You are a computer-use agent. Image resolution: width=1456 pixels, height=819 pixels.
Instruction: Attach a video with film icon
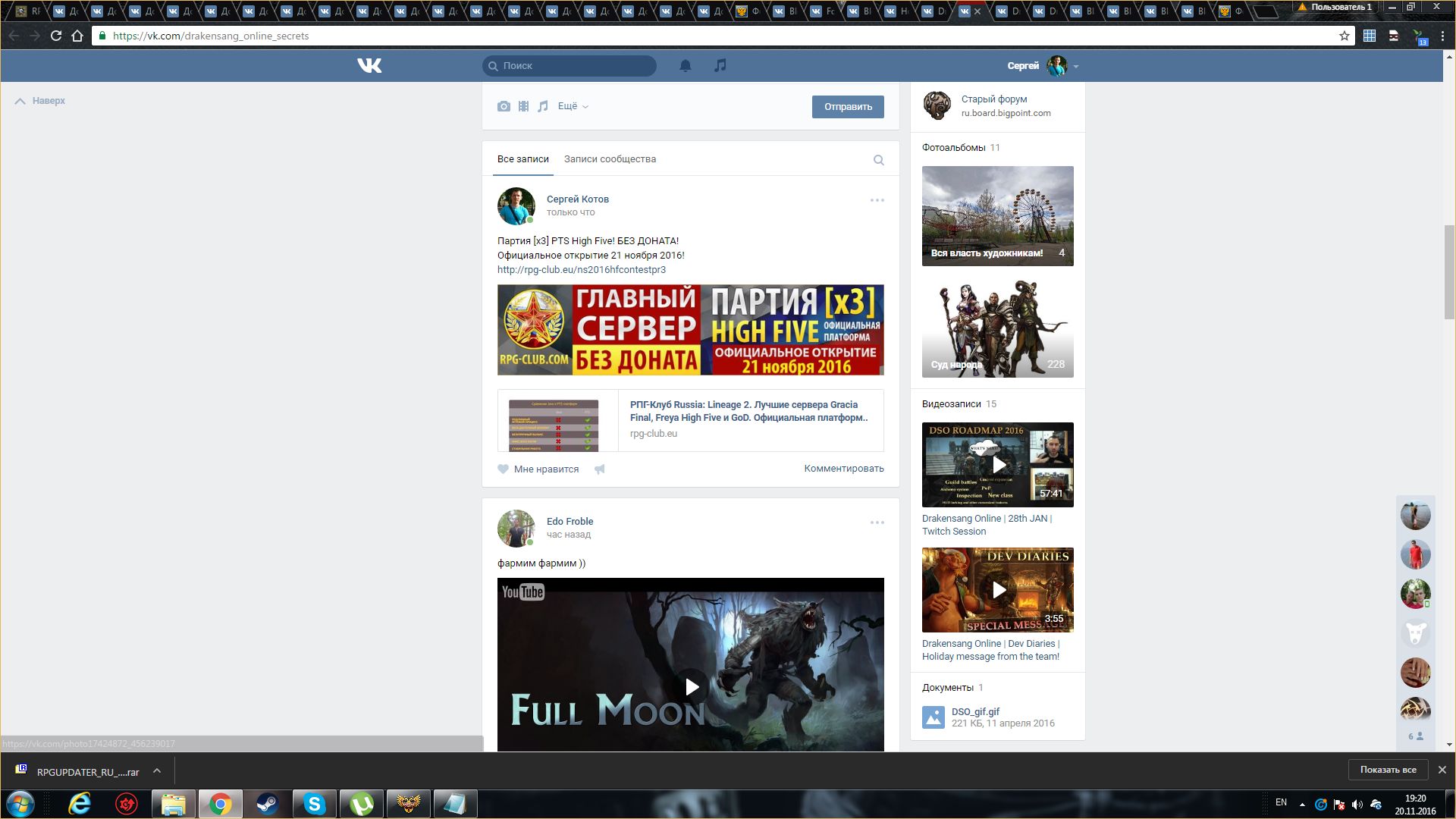point(523,106)
